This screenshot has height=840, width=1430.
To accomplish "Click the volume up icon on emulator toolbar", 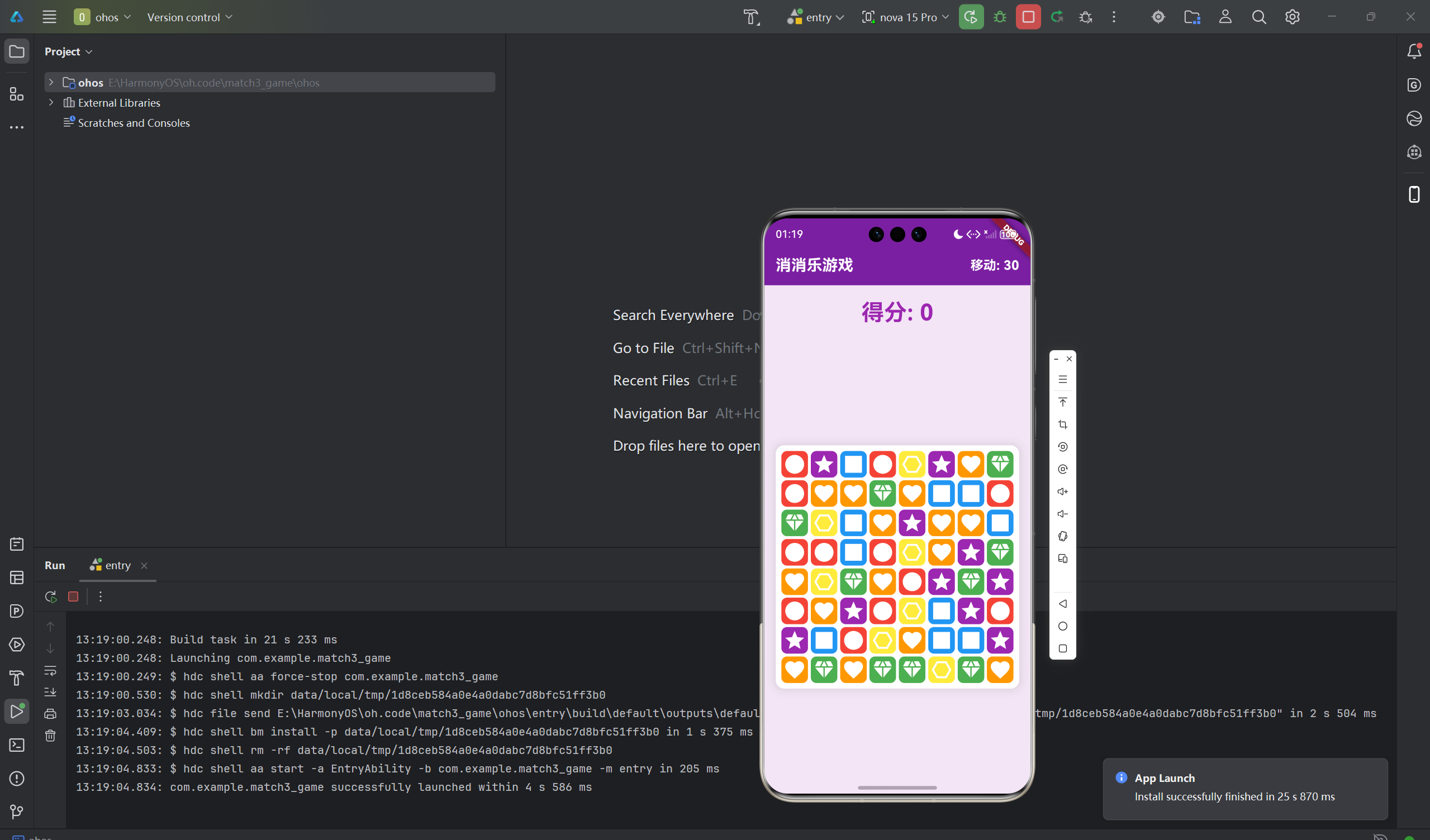I will click(x=1062, y=491).
